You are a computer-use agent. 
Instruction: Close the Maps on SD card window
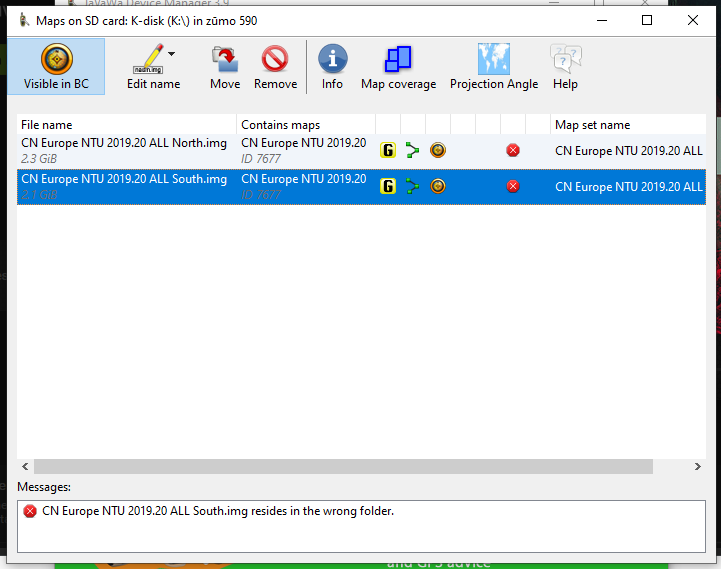tap(692, 20)
